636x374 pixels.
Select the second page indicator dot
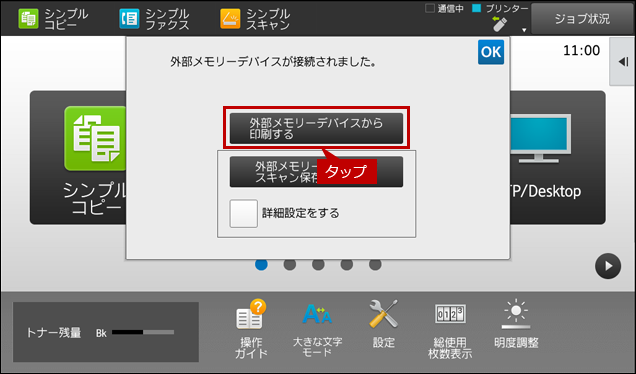(x=290, y=264)
